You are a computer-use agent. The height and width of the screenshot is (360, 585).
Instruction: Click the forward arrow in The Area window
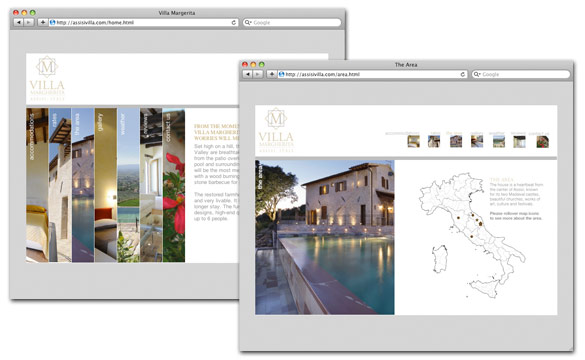258,74
